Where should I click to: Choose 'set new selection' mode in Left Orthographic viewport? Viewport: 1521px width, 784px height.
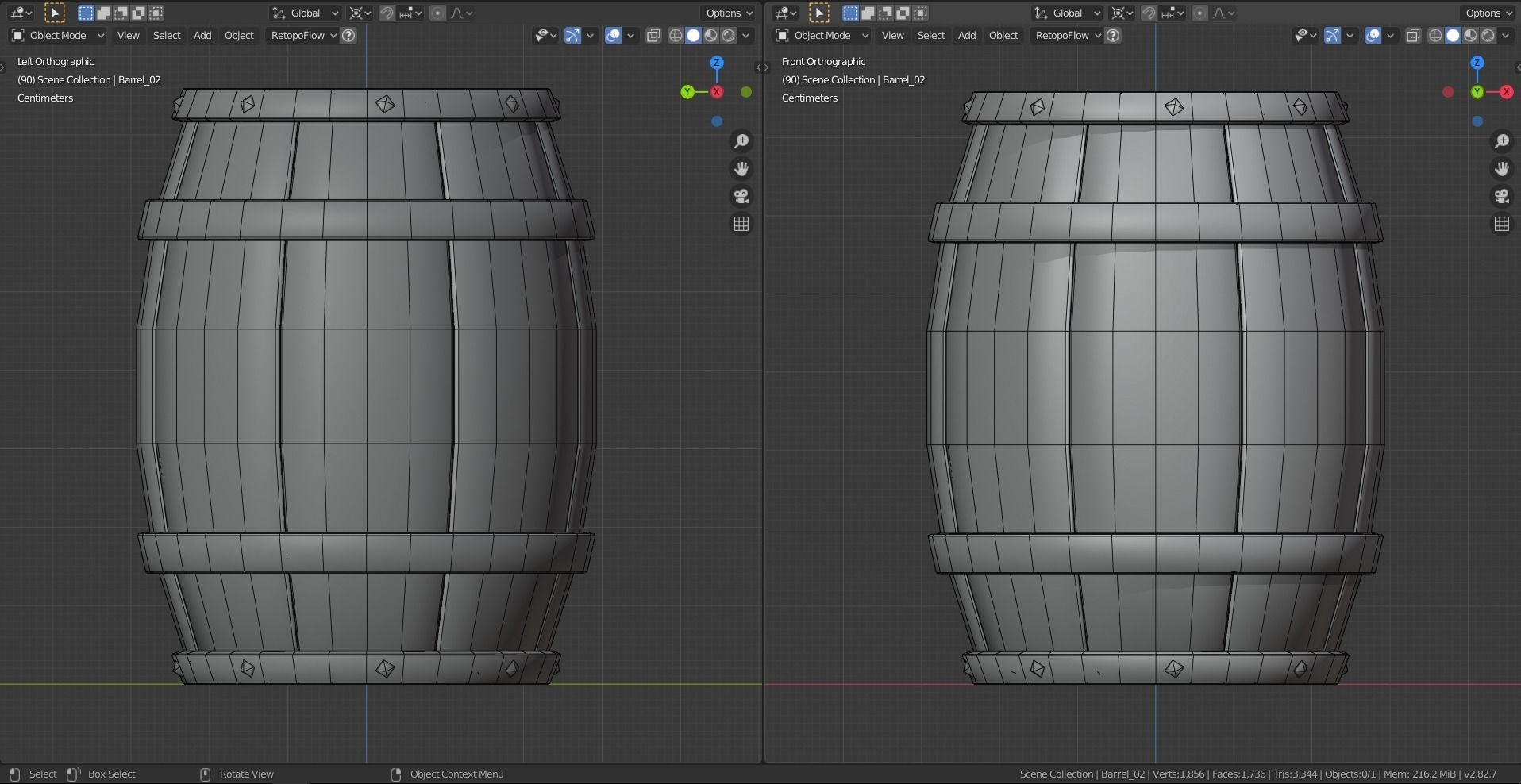click(86, 13)
